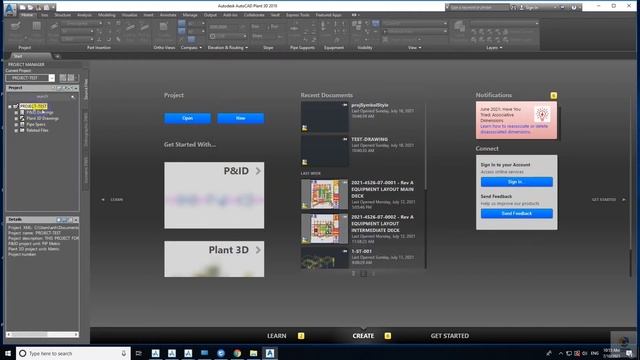Click the left LEARN arrow on start page
The width and height of the screenshot is (640, 360).
point(103,200)
